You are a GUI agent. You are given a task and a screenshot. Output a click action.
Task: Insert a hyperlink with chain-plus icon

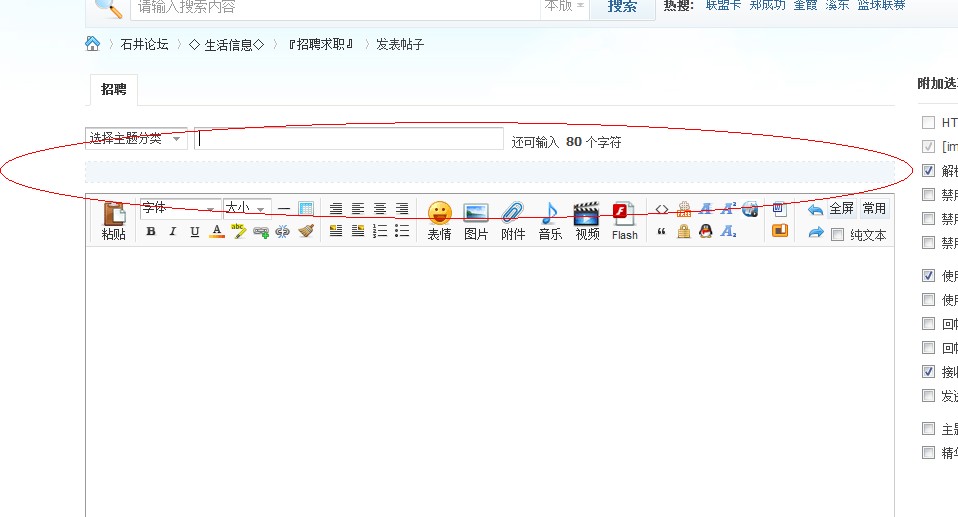261,232
